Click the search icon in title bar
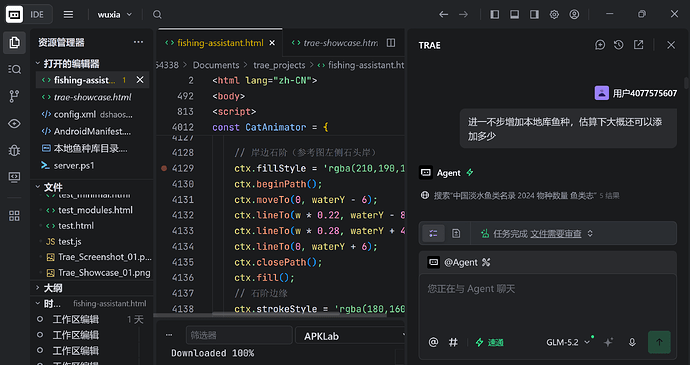The image size is (690, 365). [157, 15]
